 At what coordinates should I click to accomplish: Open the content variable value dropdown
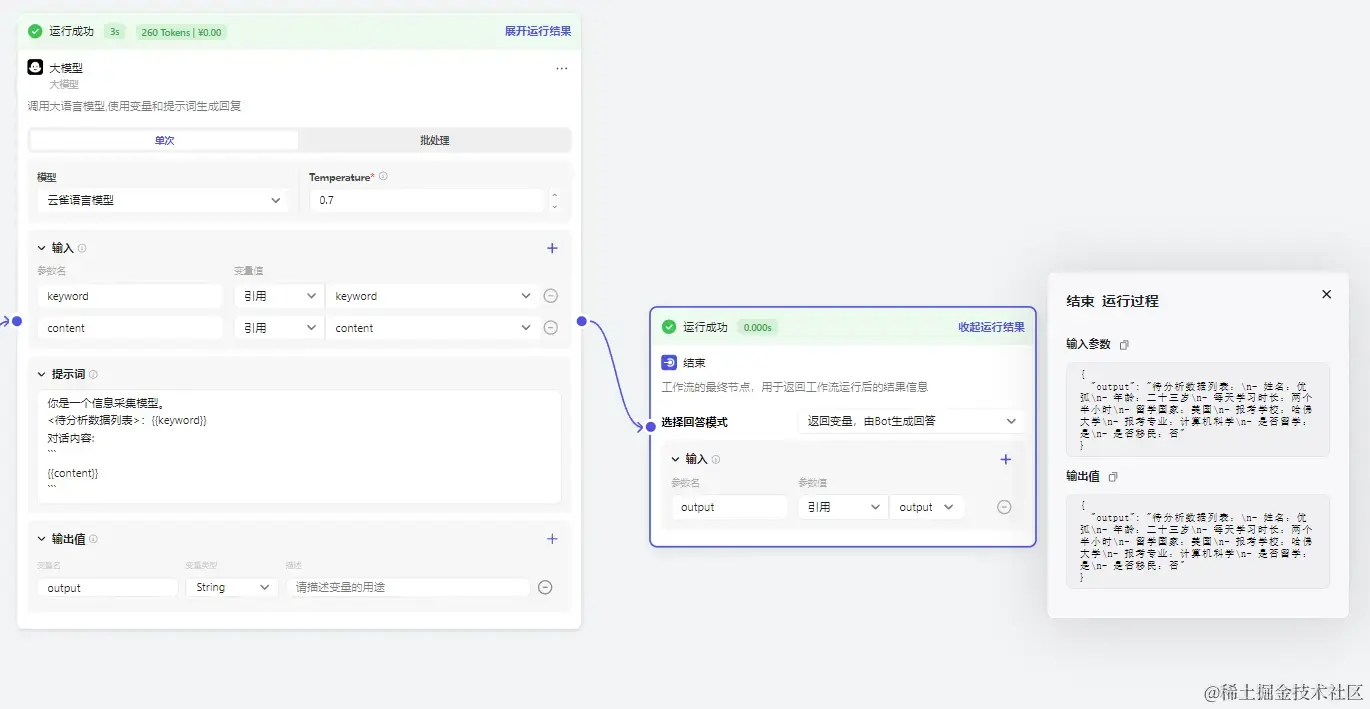click(x=432, y=328)
